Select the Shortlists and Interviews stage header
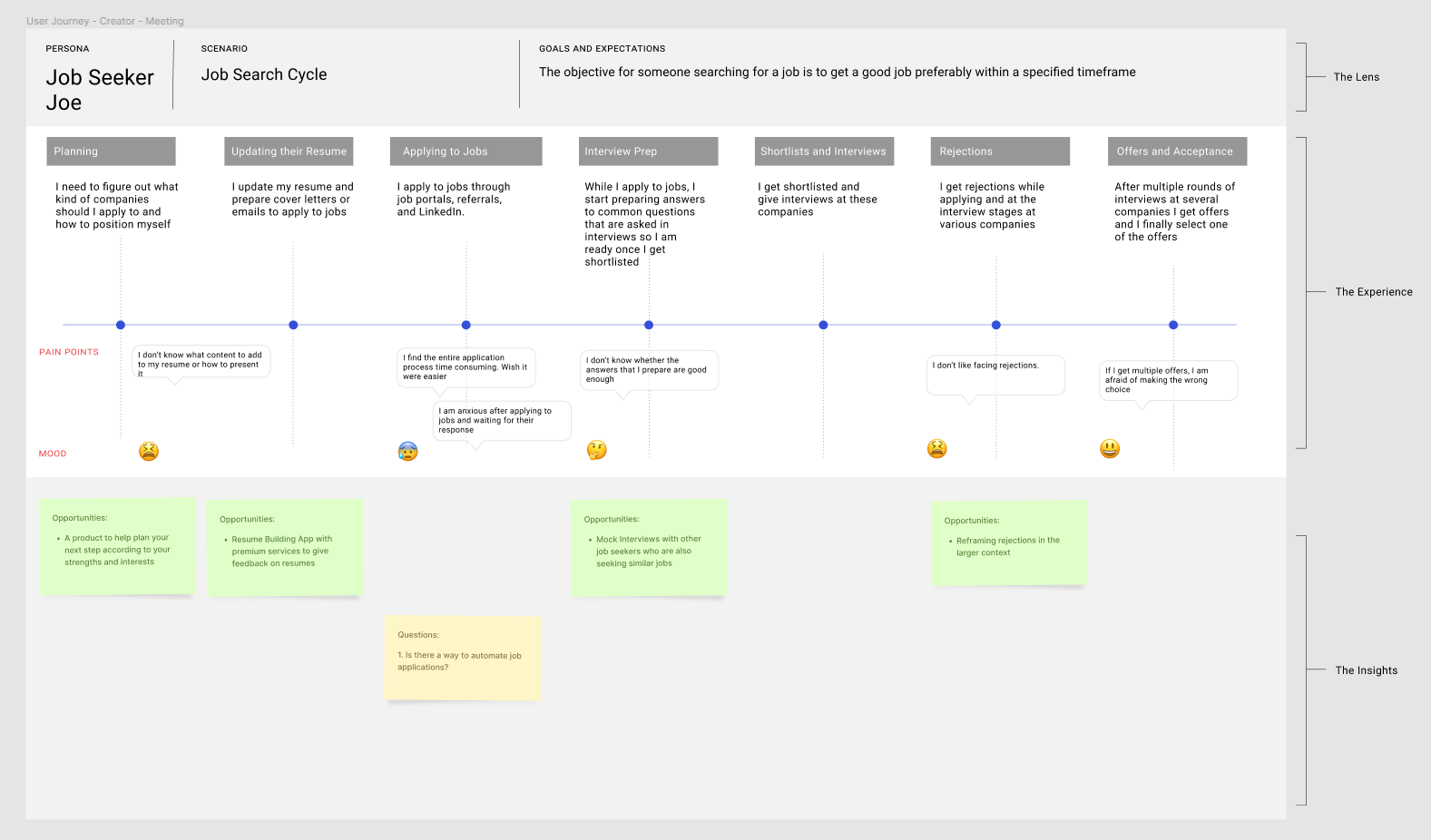1431x840 pixels. point(824,151)
